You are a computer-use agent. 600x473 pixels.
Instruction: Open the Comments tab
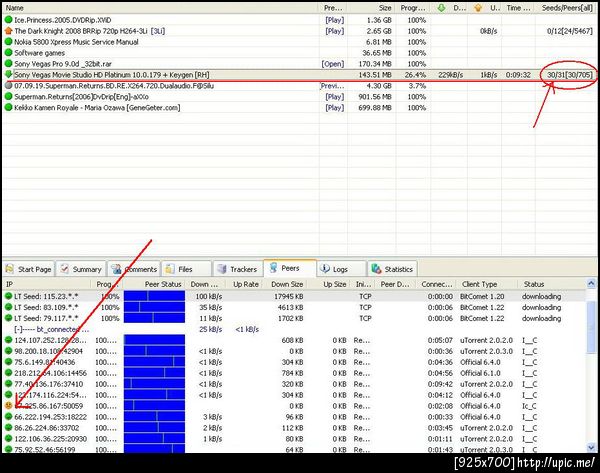[134, 269]
